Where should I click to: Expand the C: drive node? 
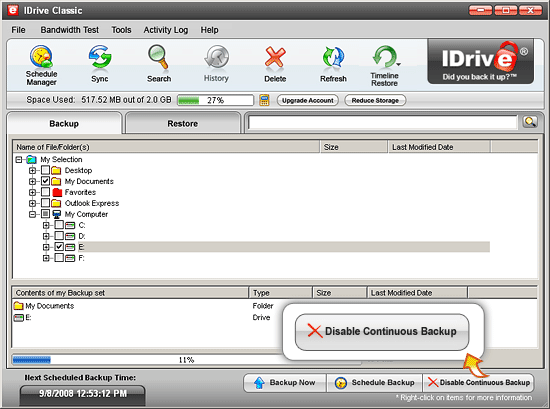point(46,225)
